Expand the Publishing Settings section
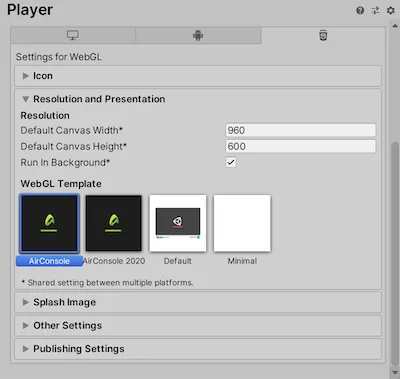Viewport: 400px width, 379px height. 198,349
